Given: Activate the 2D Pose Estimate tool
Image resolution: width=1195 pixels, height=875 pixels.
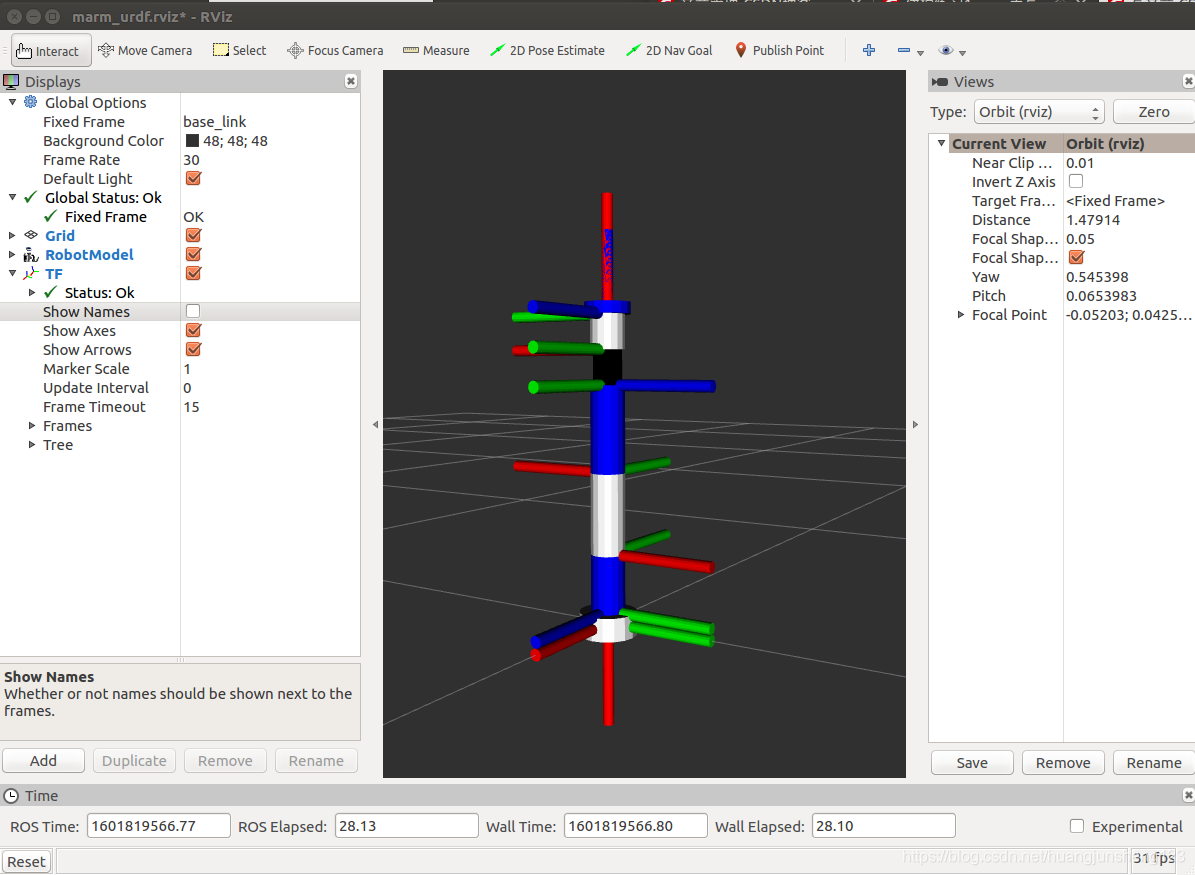Looking at the screenshot, I should [547, 50].
